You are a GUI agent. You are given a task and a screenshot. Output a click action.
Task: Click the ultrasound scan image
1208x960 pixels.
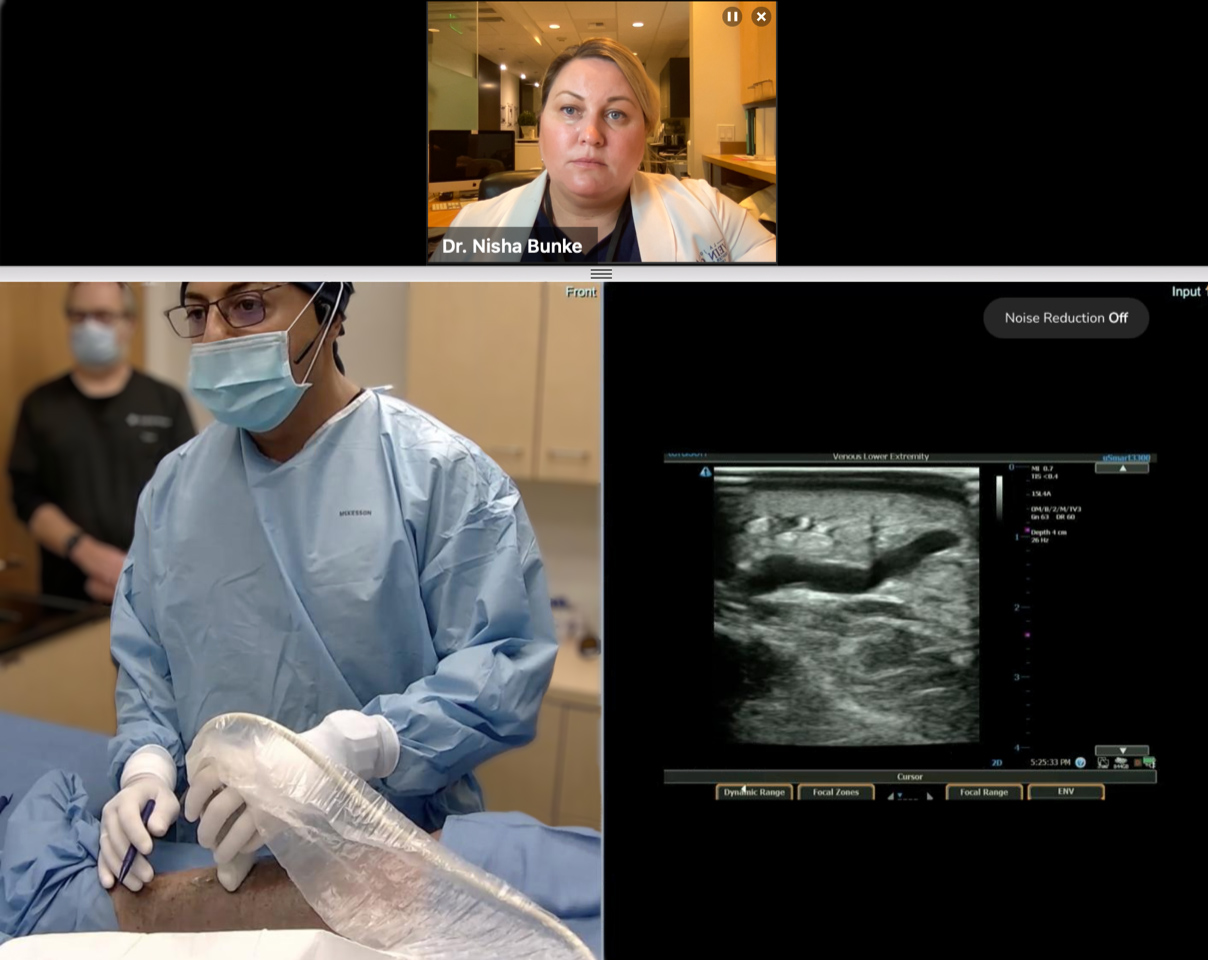[x=847, y=606]
